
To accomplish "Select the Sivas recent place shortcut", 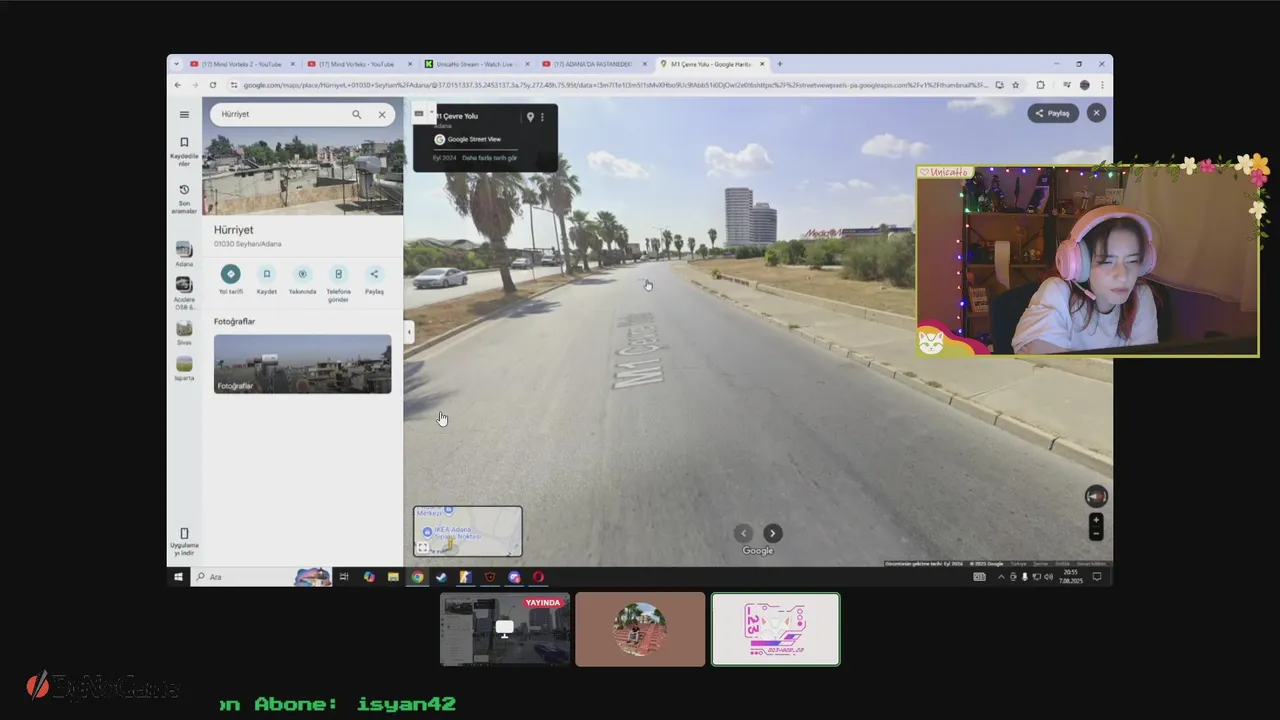I will [184, 333].
